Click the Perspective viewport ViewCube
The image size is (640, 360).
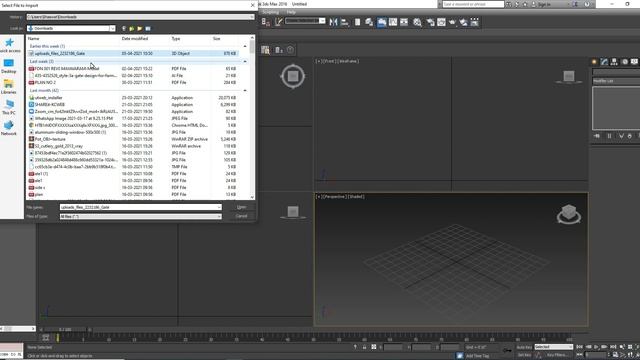[x=569, y=214]
